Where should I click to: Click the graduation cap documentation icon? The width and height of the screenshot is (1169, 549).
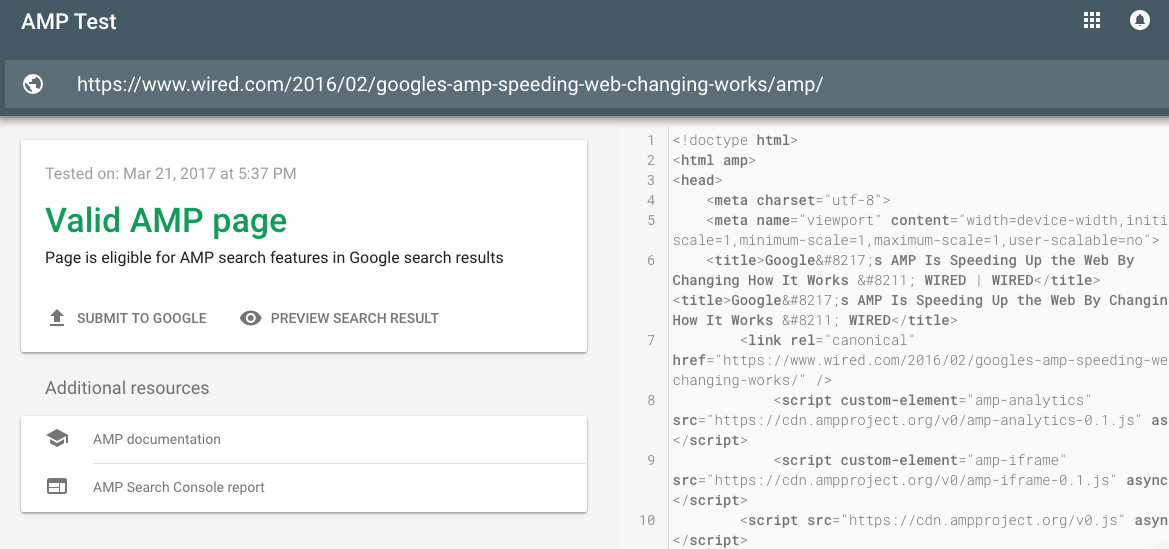[x=57, y=439]
